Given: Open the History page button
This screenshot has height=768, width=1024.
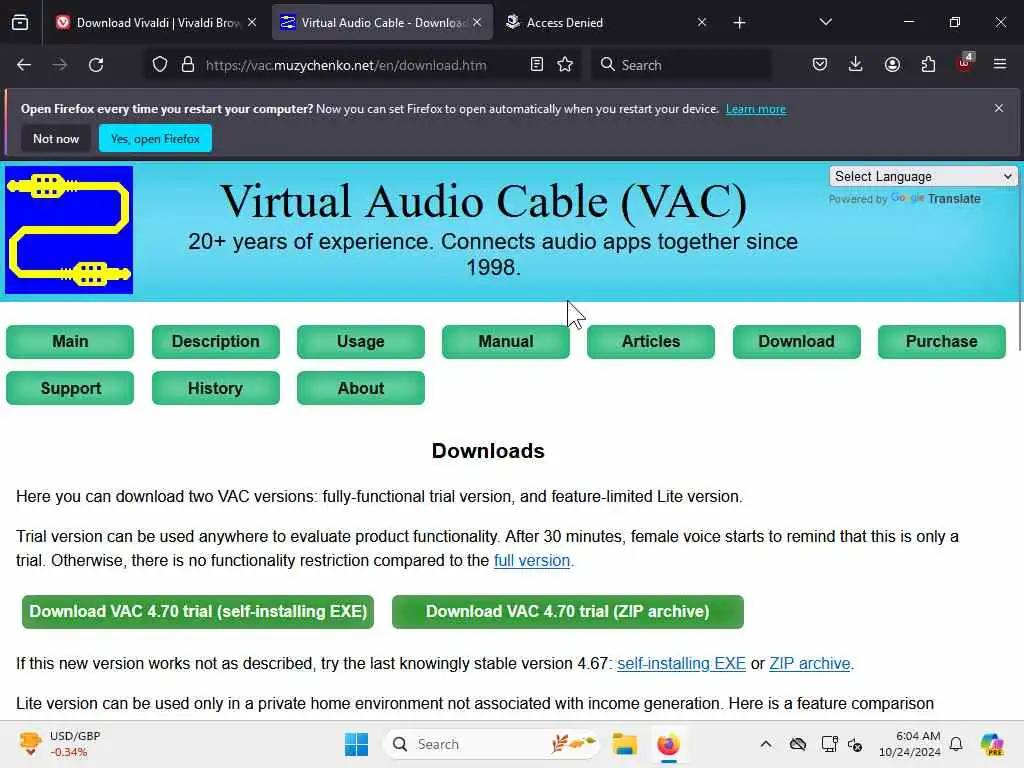Looking at the screenshot, I should tap(216, 388).
